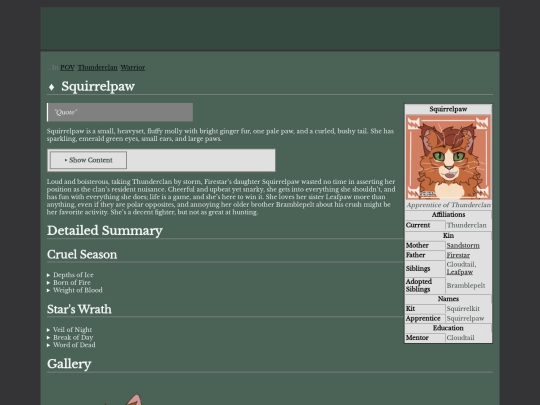Click Cloudtail in the Siblings row
Screen dimensions: 540x405
461,264
